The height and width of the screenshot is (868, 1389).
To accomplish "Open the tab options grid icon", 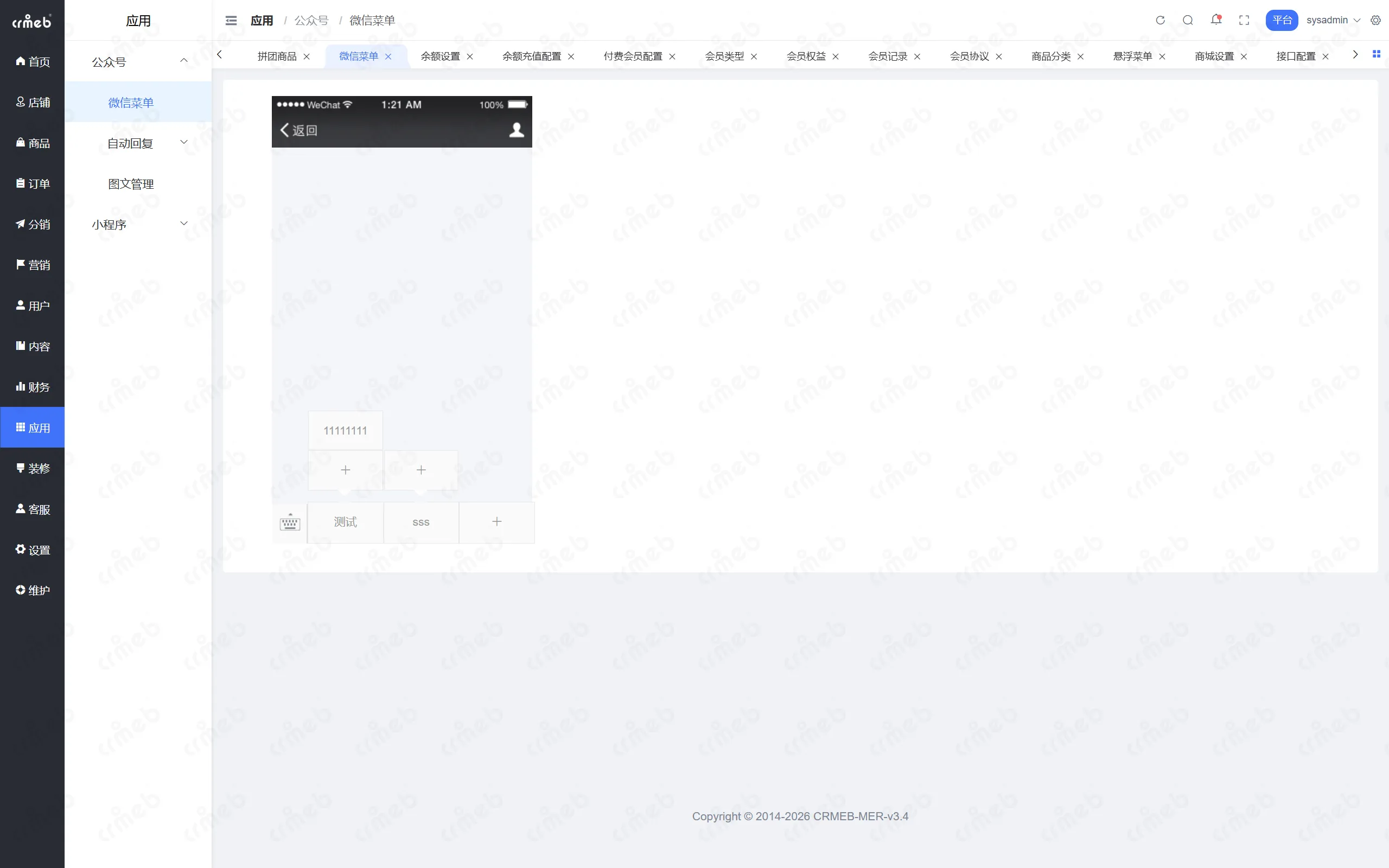I will point(1376,54).
